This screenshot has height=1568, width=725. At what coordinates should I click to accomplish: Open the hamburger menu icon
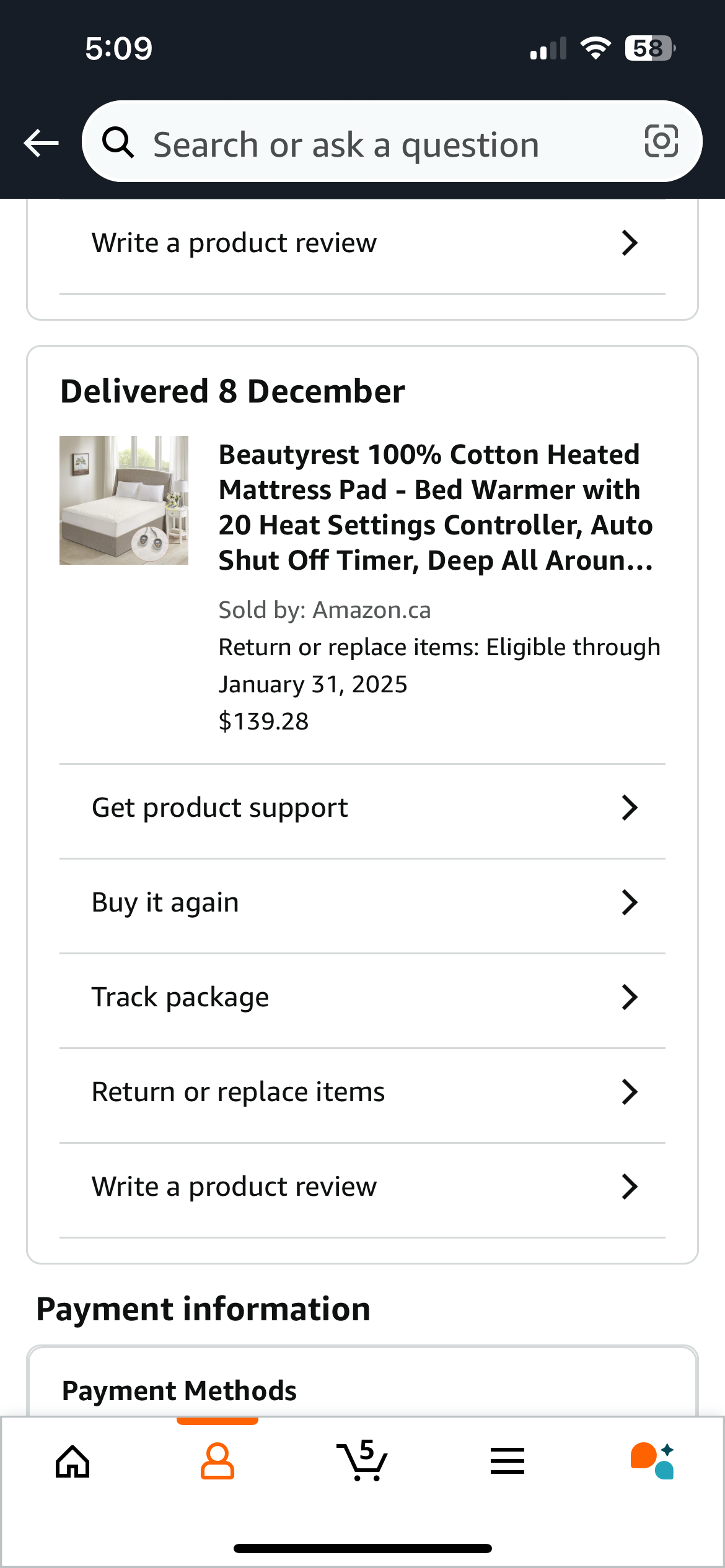click(x=507, y=1461)
